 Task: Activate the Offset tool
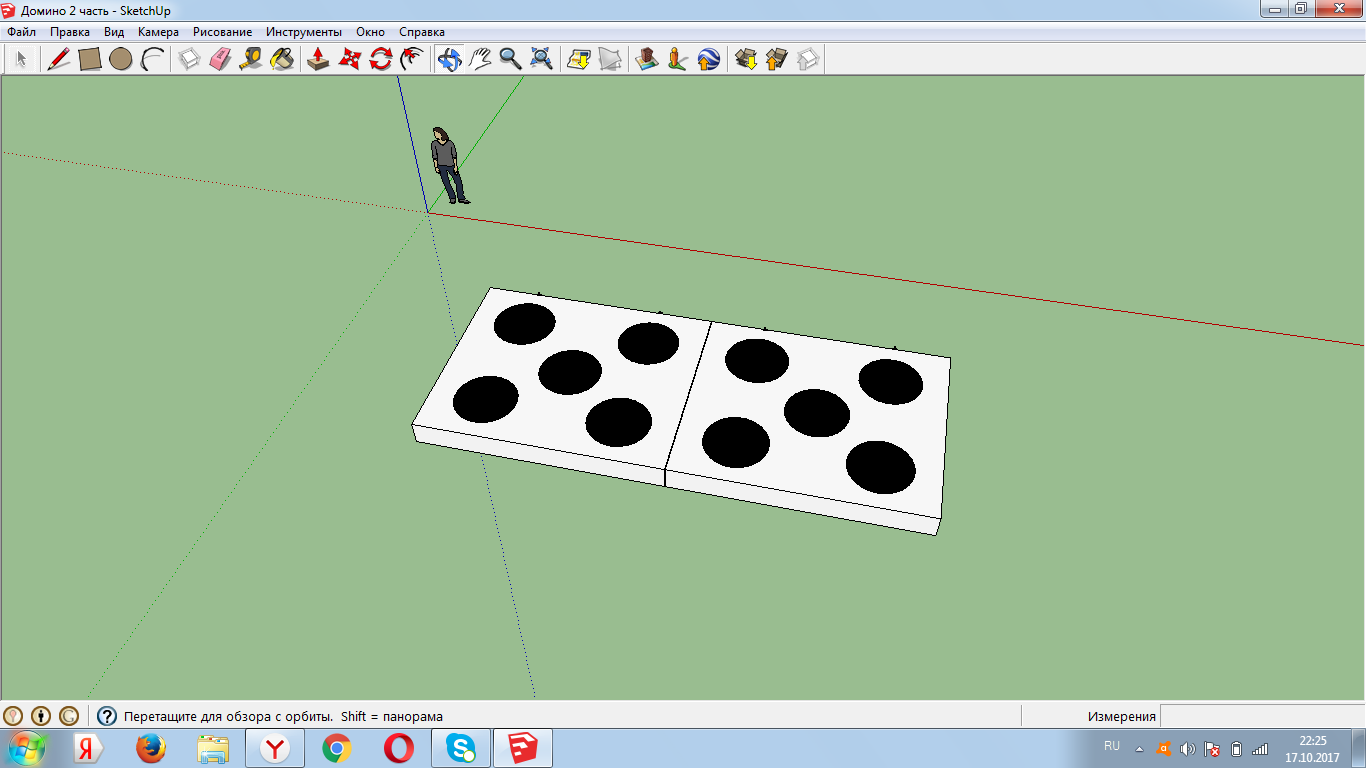tap(411, 60)
